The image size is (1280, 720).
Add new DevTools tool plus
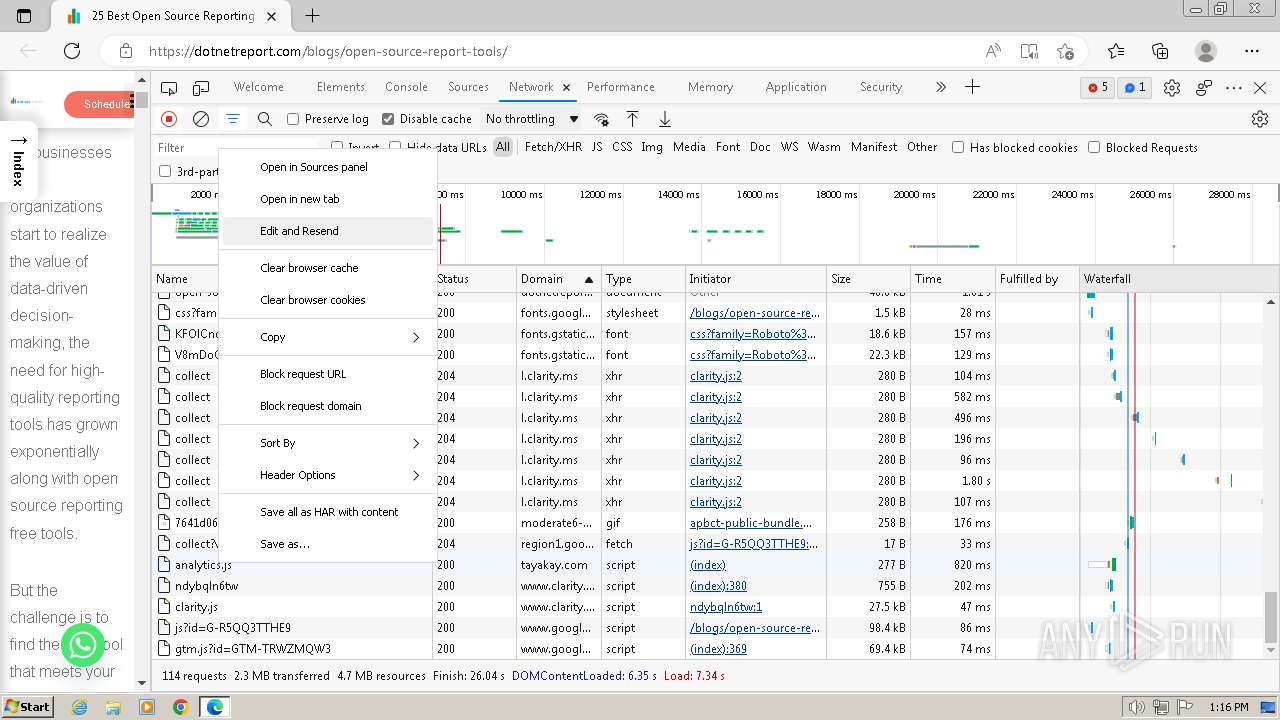pyautogui.click(x=972, y=87)
